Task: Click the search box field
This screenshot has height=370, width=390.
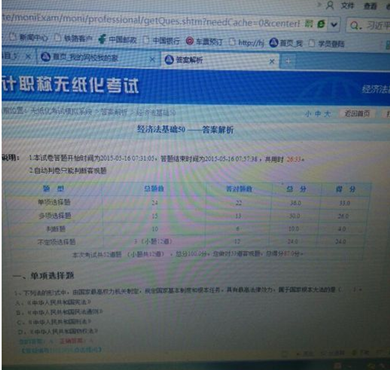Action: pyautogui.click(x=368, y=25)
